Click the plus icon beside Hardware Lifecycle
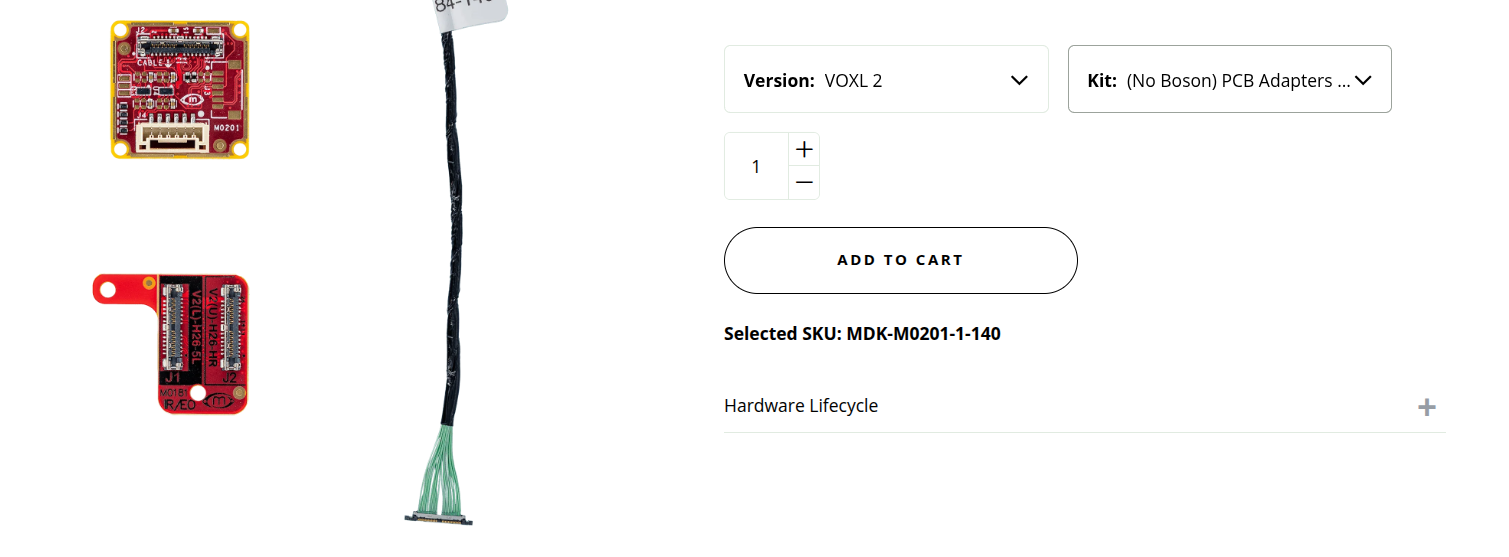The width and height of the screenshot is (1509, 557). pyautogui.click(x=1427, y=407)
